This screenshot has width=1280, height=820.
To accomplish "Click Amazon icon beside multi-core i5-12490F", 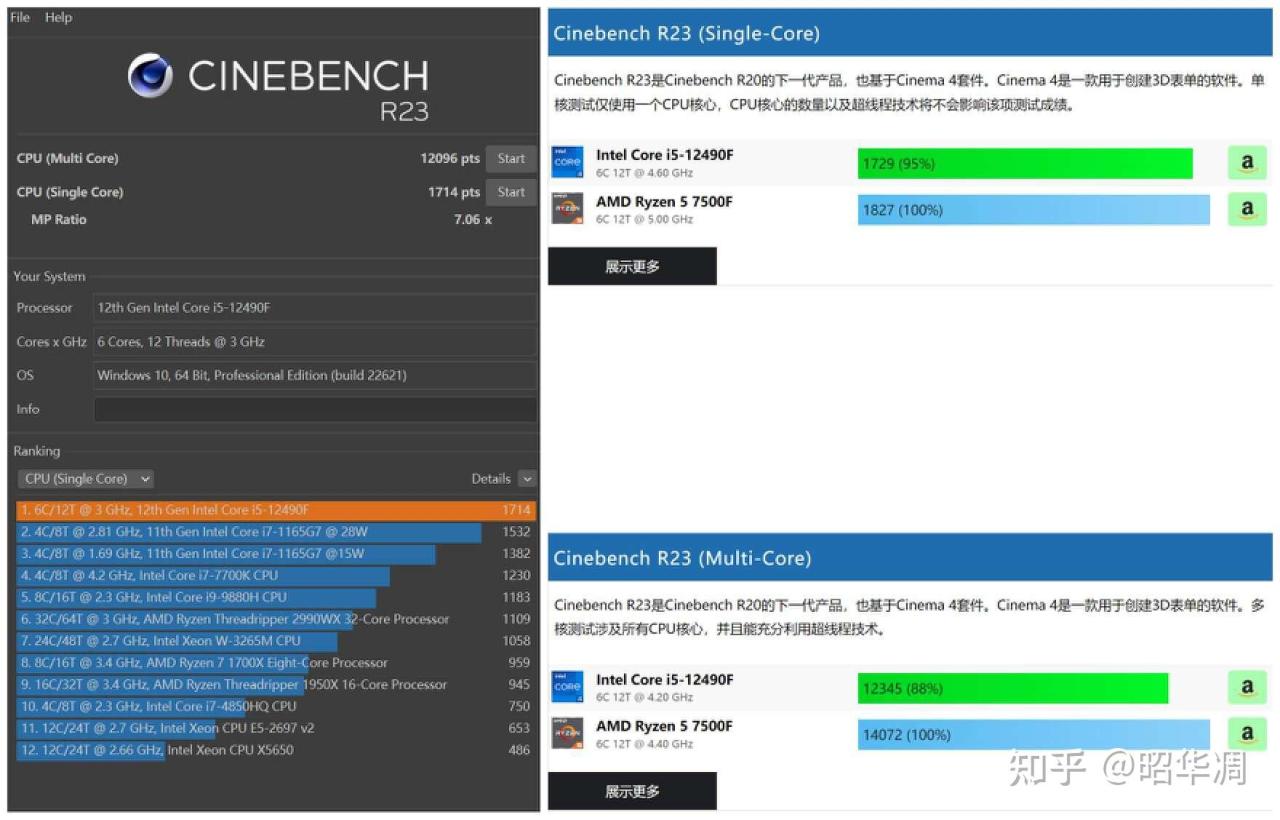I will tap(1246, 687).
